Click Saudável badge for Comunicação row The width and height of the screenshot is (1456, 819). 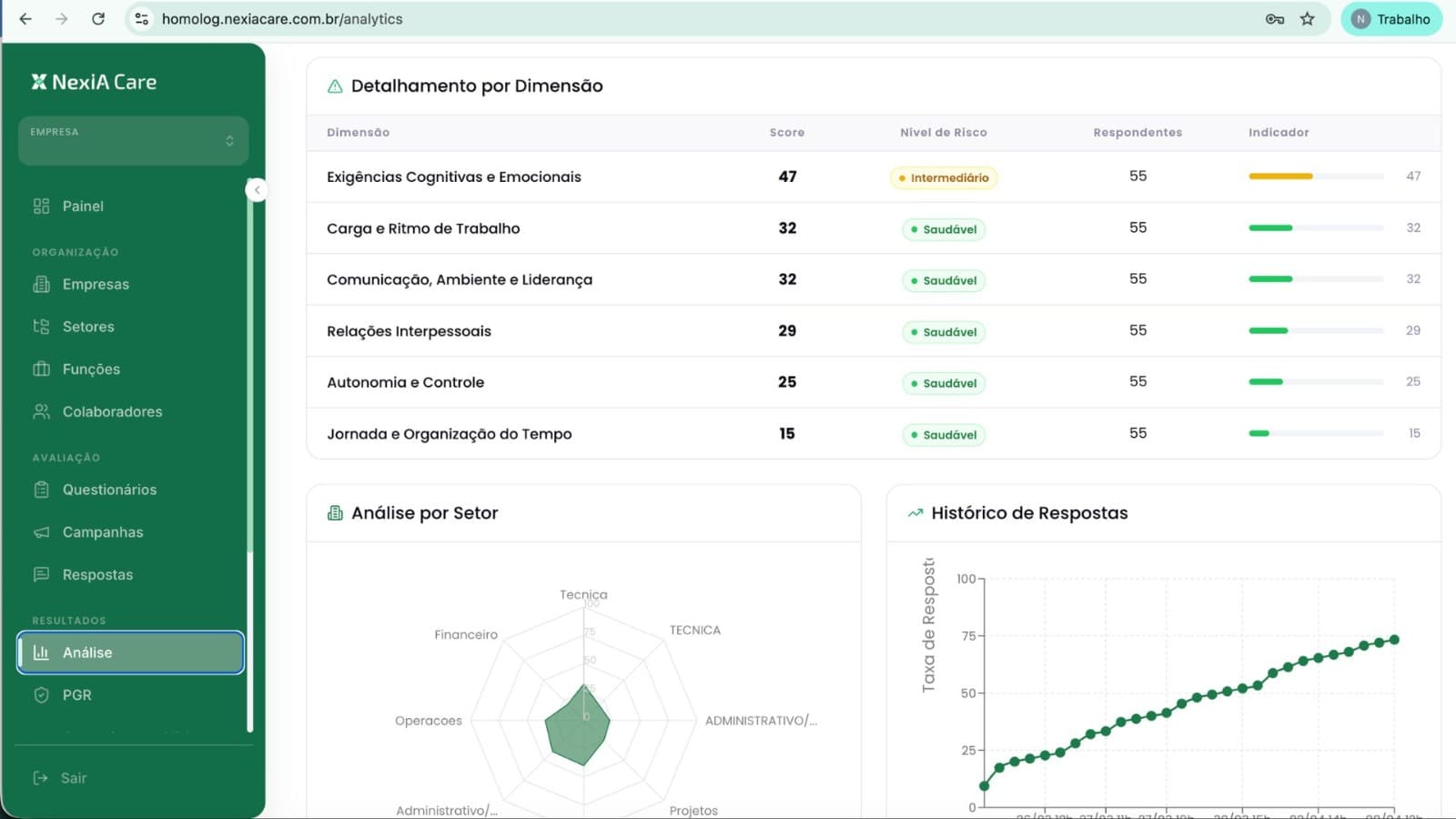(x=944, y=280)
